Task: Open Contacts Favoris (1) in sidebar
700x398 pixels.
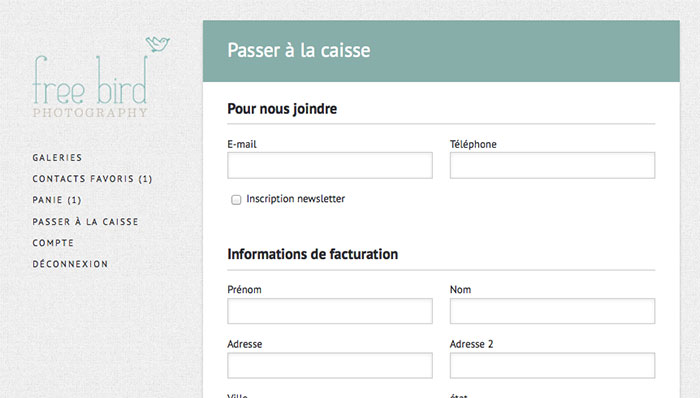Action: (92, 179)
